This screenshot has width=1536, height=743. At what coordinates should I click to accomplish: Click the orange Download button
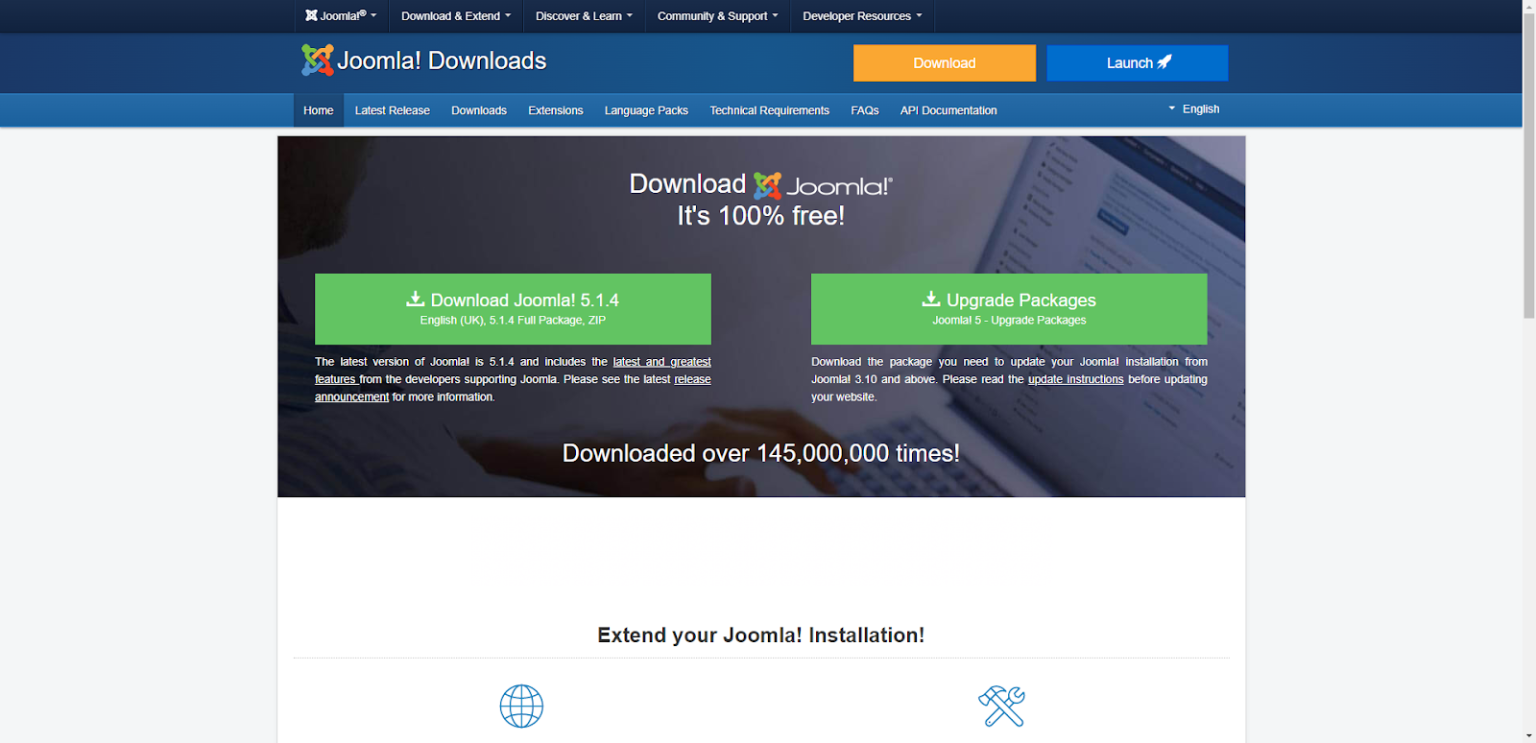click(943, 62)
